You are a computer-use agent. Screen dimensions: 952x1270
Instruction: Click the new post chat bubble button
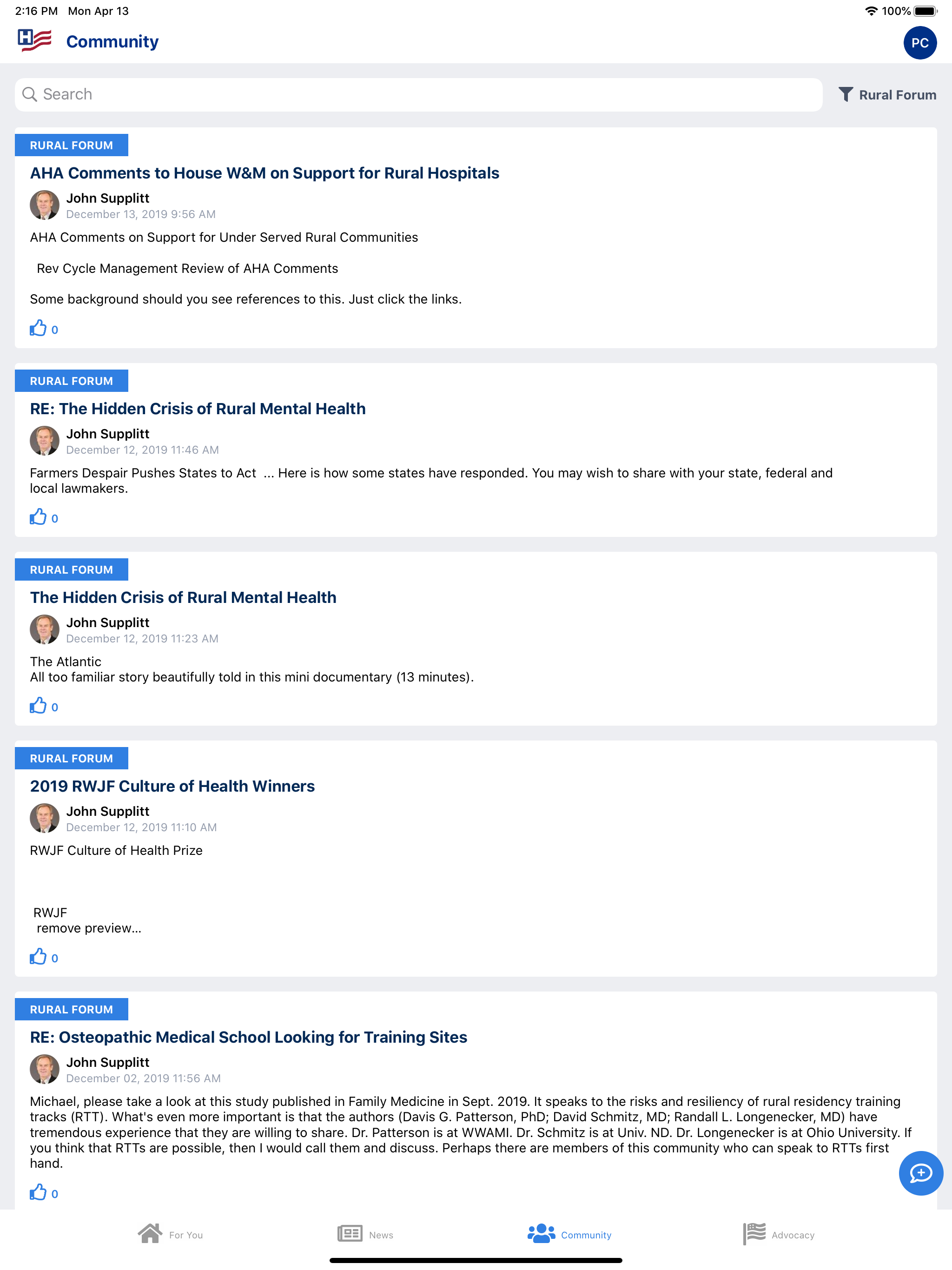coord(920,1172)
